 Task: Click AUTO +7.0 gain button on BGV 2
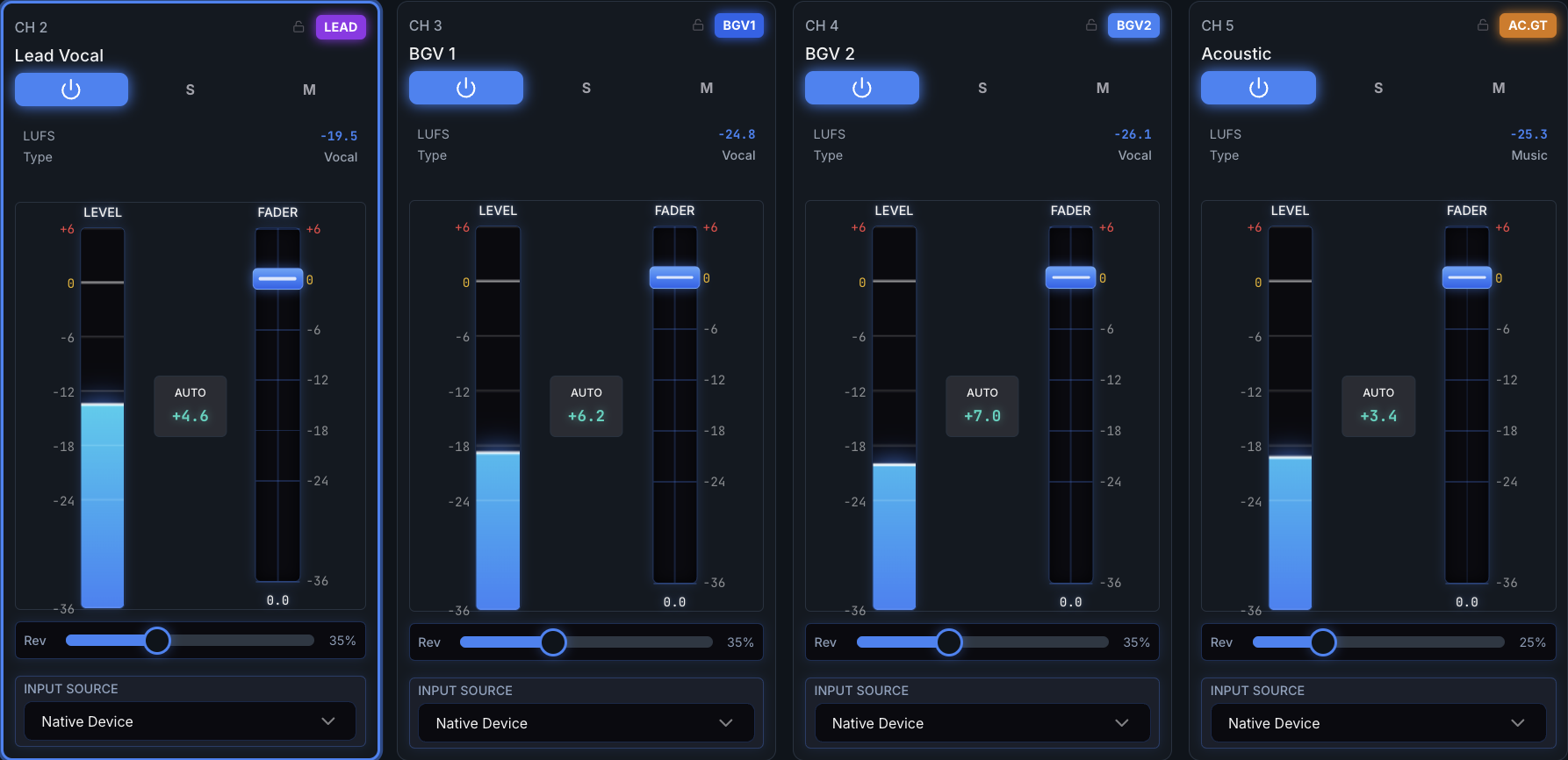coord(982,406)
